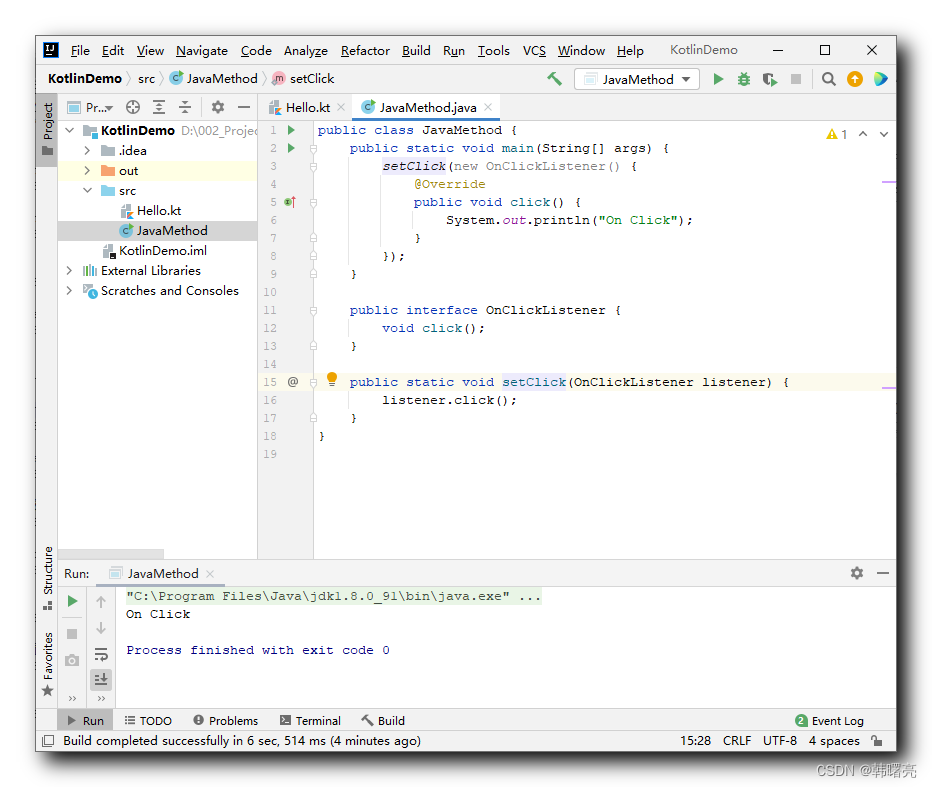Toggle the Structure tool window
This screenshot has width=932, height=787.
coord(48,578)
